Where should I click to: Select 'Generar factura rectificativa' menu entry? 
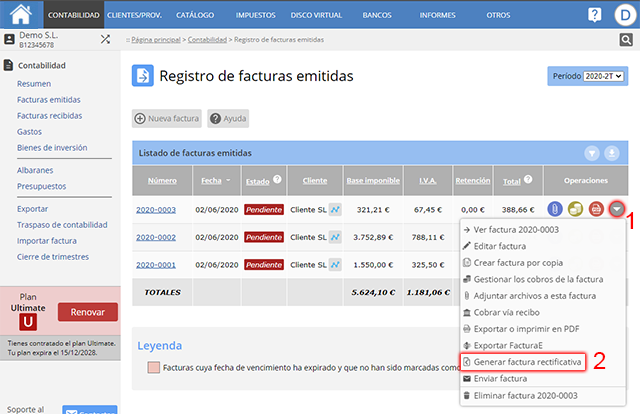(525, 361)
